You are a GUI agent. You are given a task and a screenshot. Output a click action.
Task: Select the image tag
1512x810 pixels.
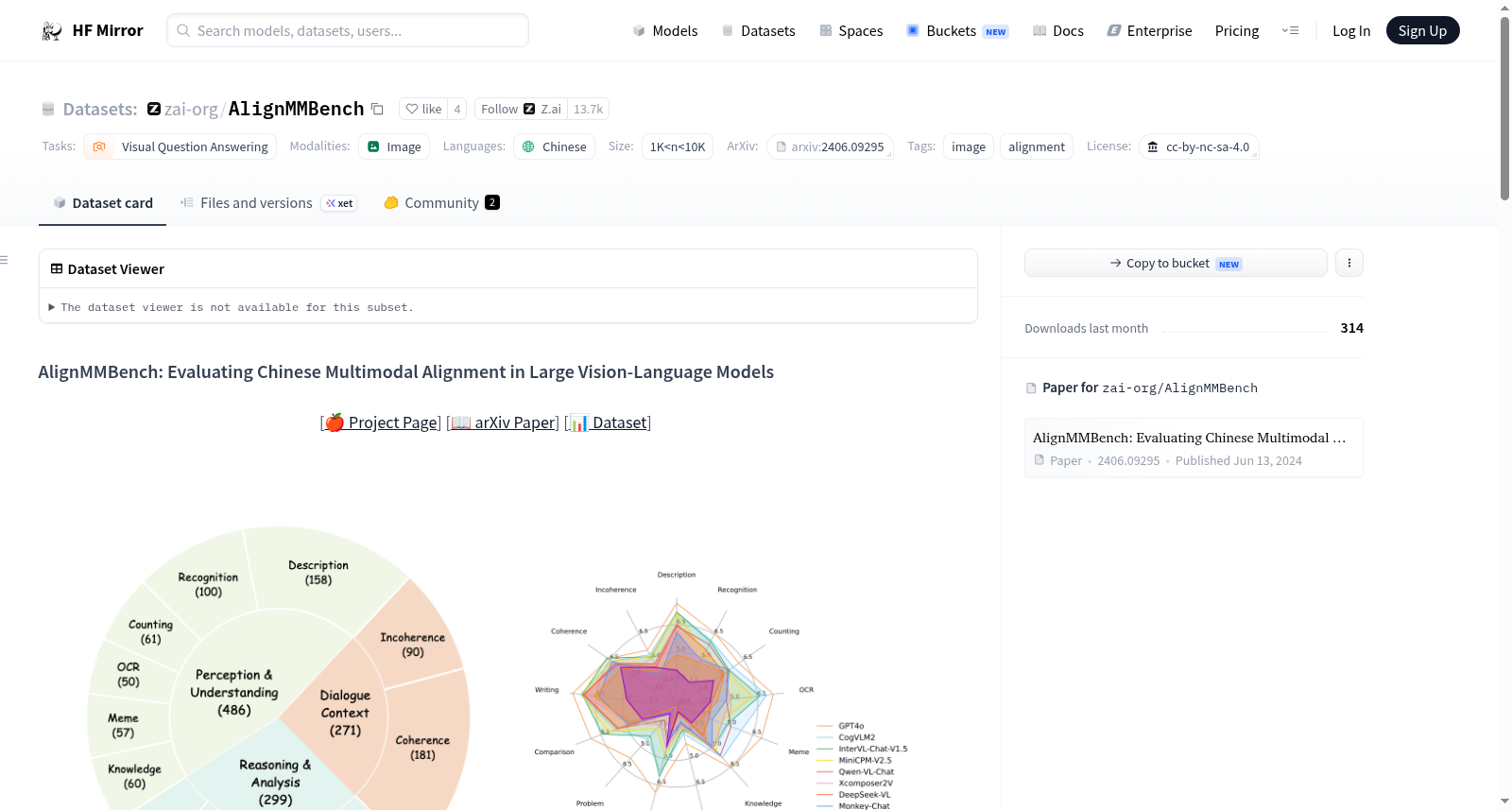tap(969, 146)
